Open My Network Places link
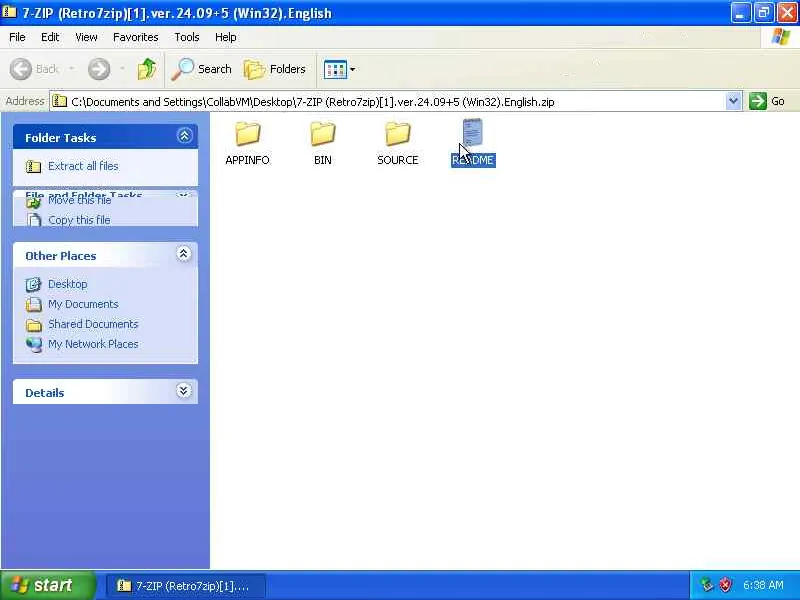 (x=93, y=344)
